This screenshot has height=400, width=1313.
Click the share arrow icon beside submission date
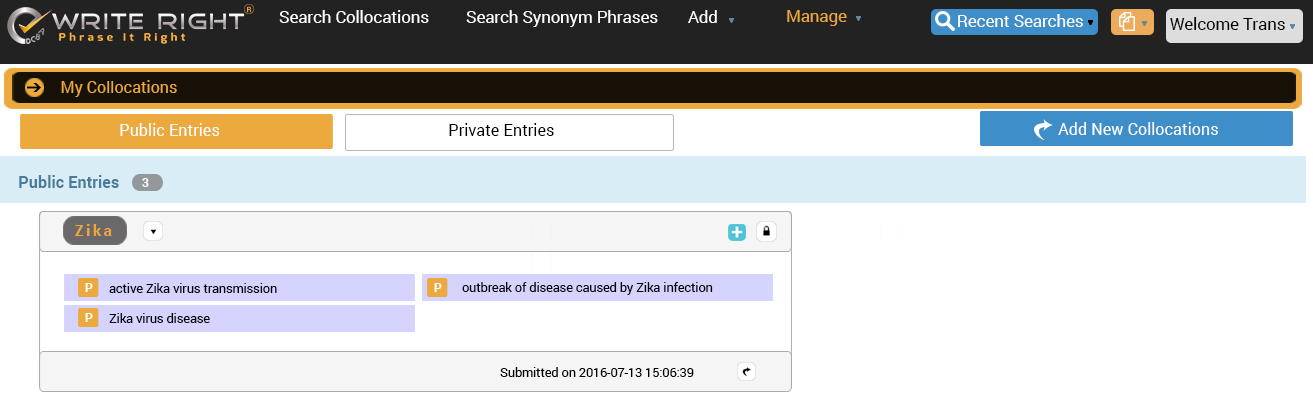point(747,372)
